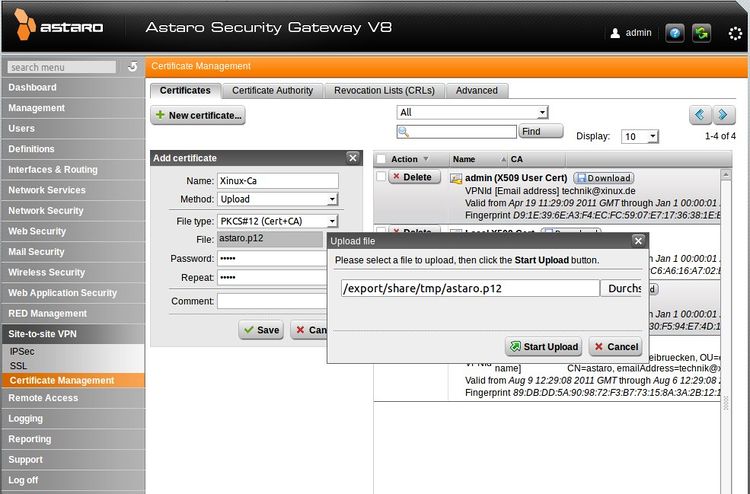Click the green reload icon in header
750x494 pixels.
point(702,33)
